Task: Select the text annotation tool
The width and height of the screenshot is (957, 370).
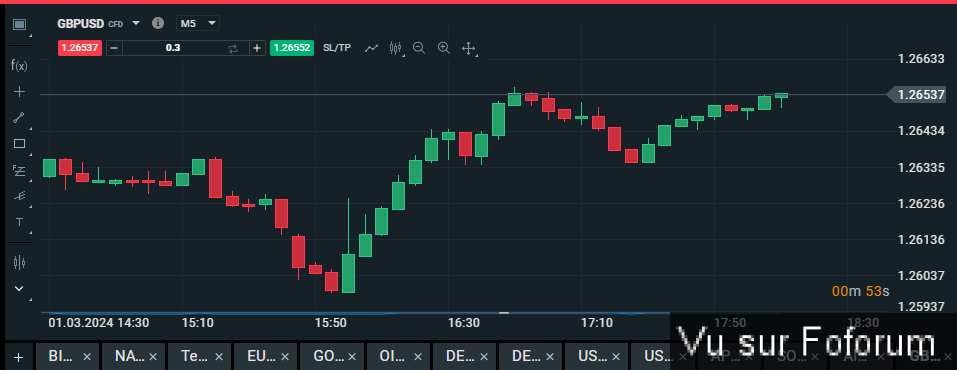Action: pos(20,222)
